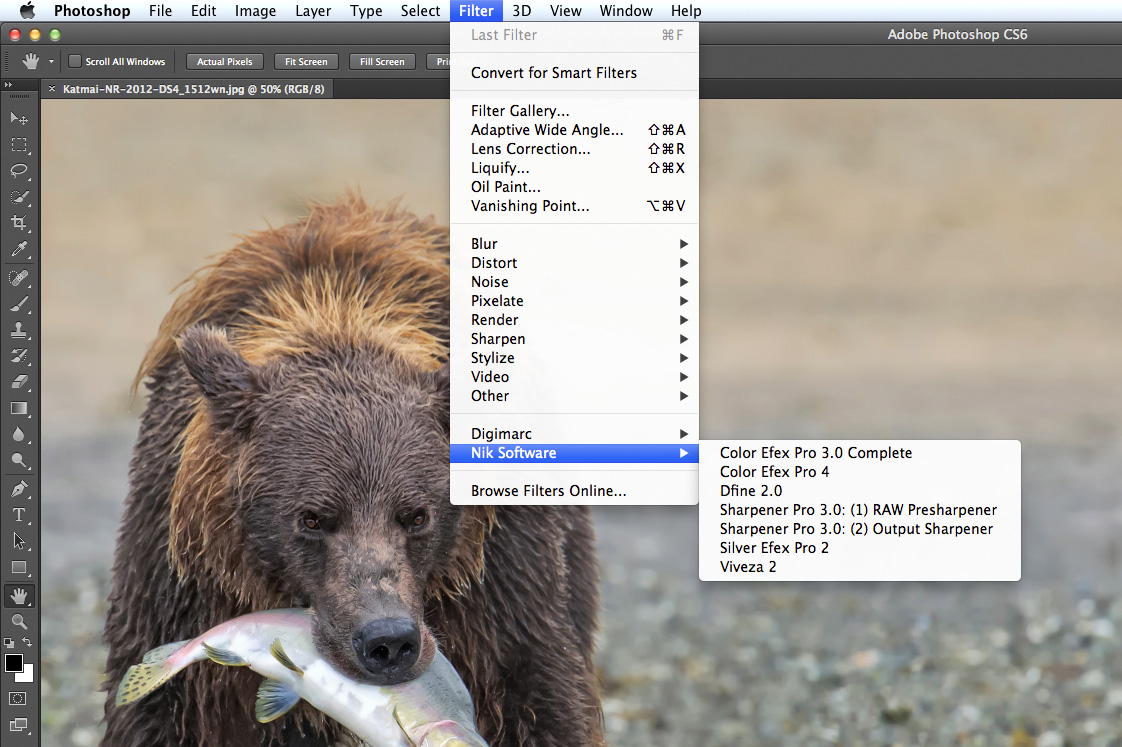Viewport: 1122px width, 747px height.
Task: Choose Lens Correction filter
Action: click(x=575, y=149)
